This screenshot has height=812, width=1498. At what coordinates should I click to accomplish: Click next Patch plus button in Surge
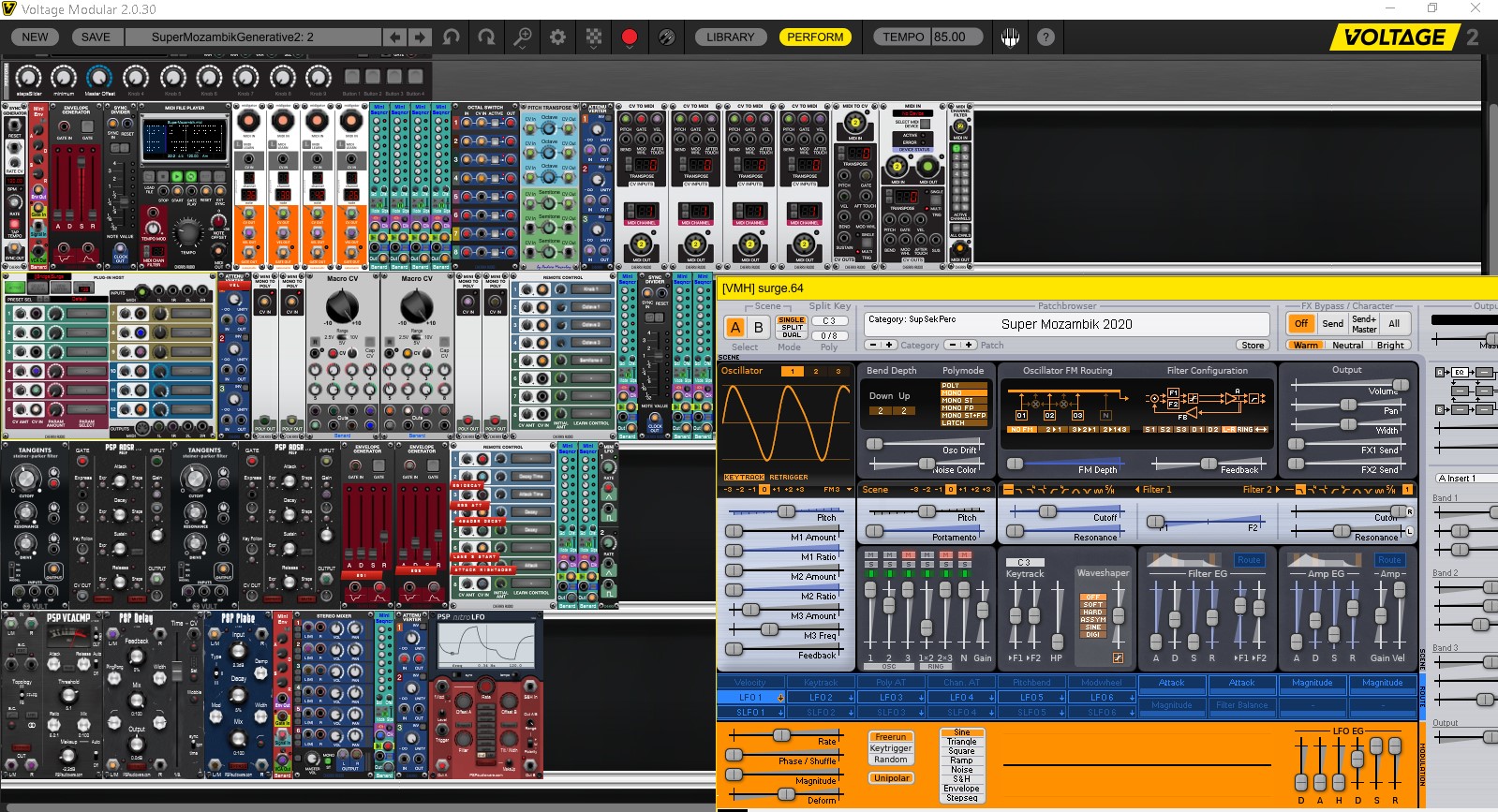pyautogui.click(x=969, y=345)
